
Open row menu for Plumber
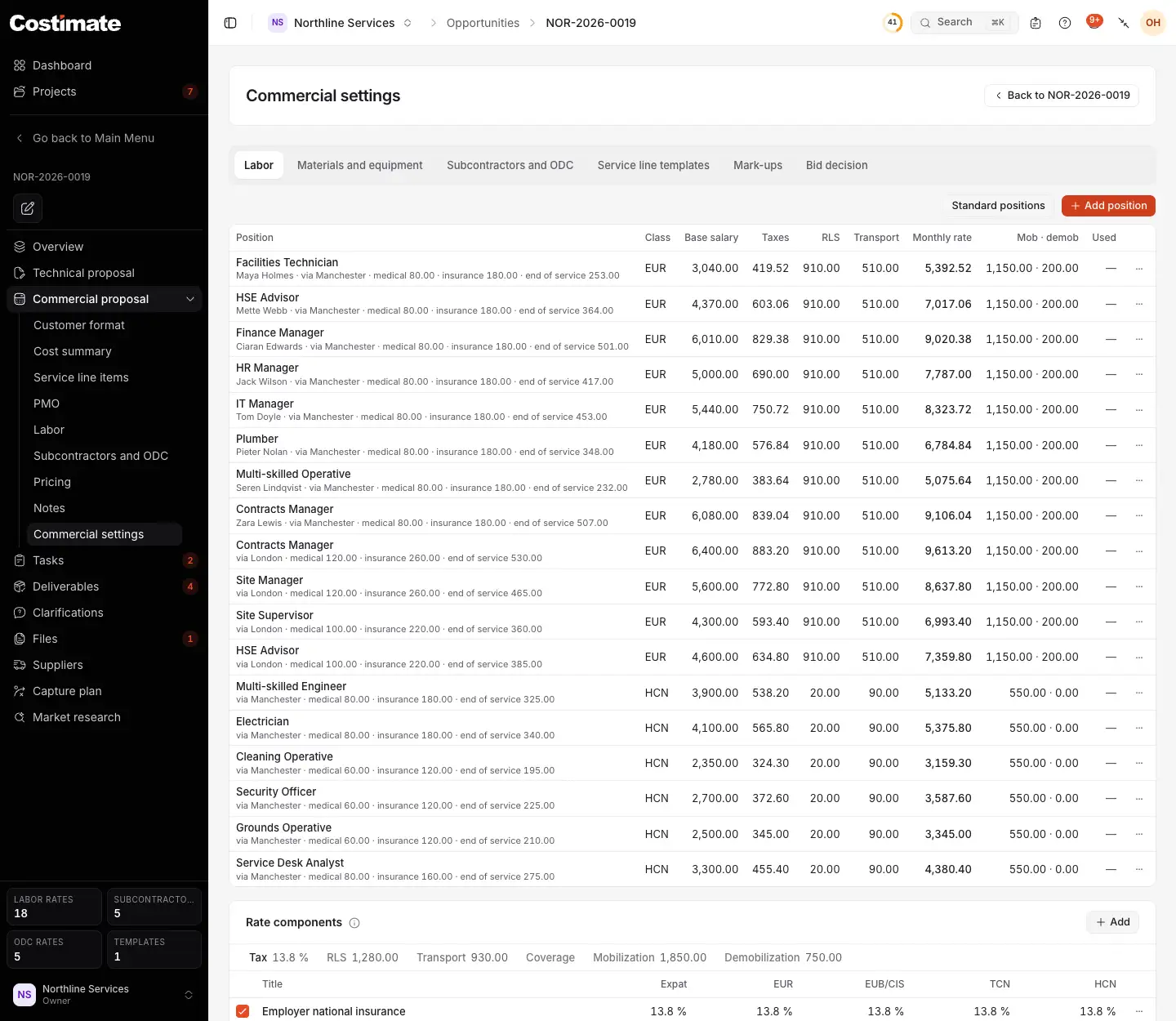point(1139,445)
